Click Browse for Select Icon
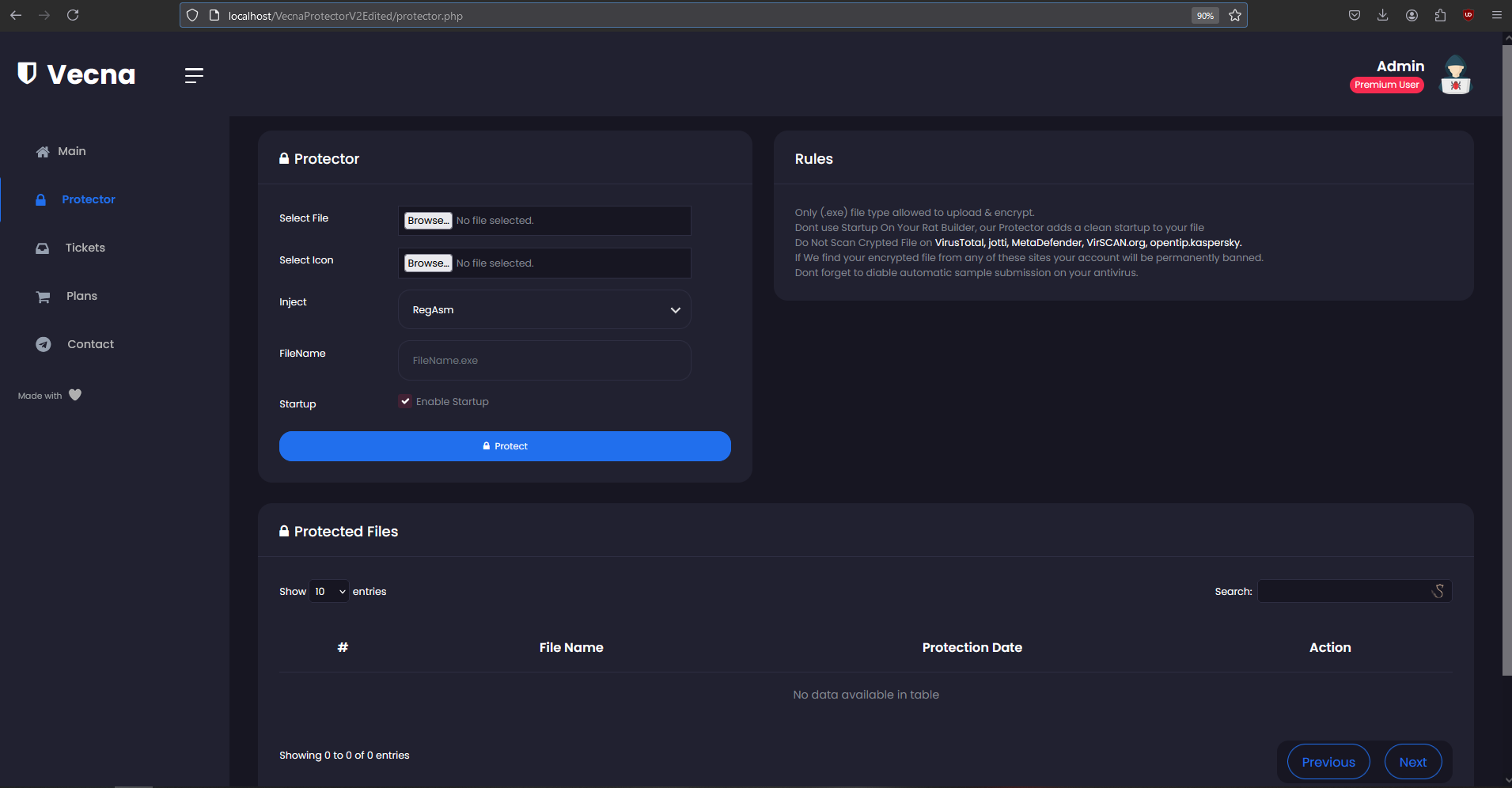The width and height of the screenshot is (1512, 788). [x=428, y=263]
